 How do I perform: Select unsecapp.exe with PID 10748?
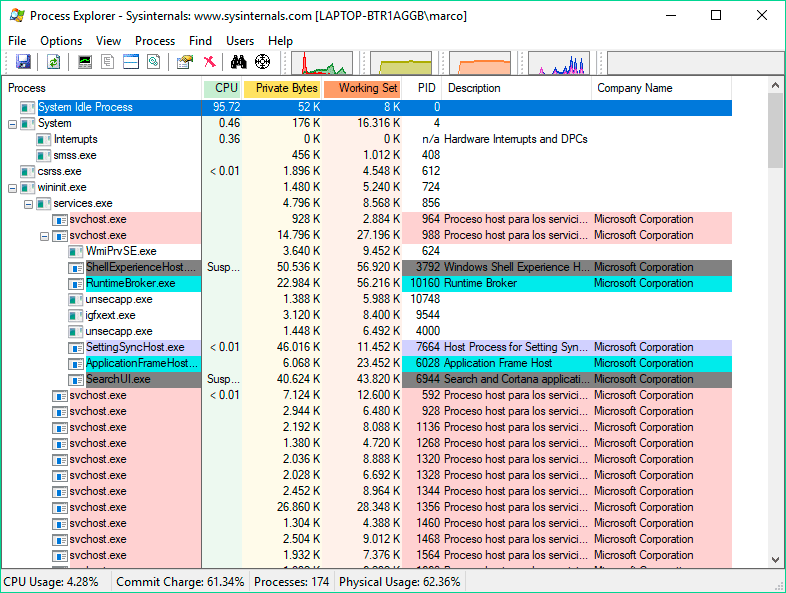point(119,299)
